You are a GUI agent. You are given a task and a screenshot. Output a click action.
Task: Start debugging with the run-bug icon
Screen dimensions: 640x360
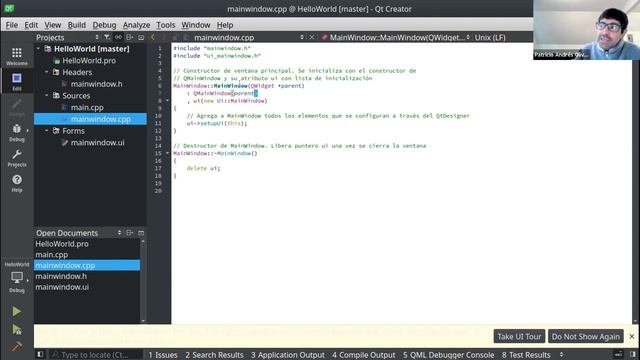(x=17, y=329)
